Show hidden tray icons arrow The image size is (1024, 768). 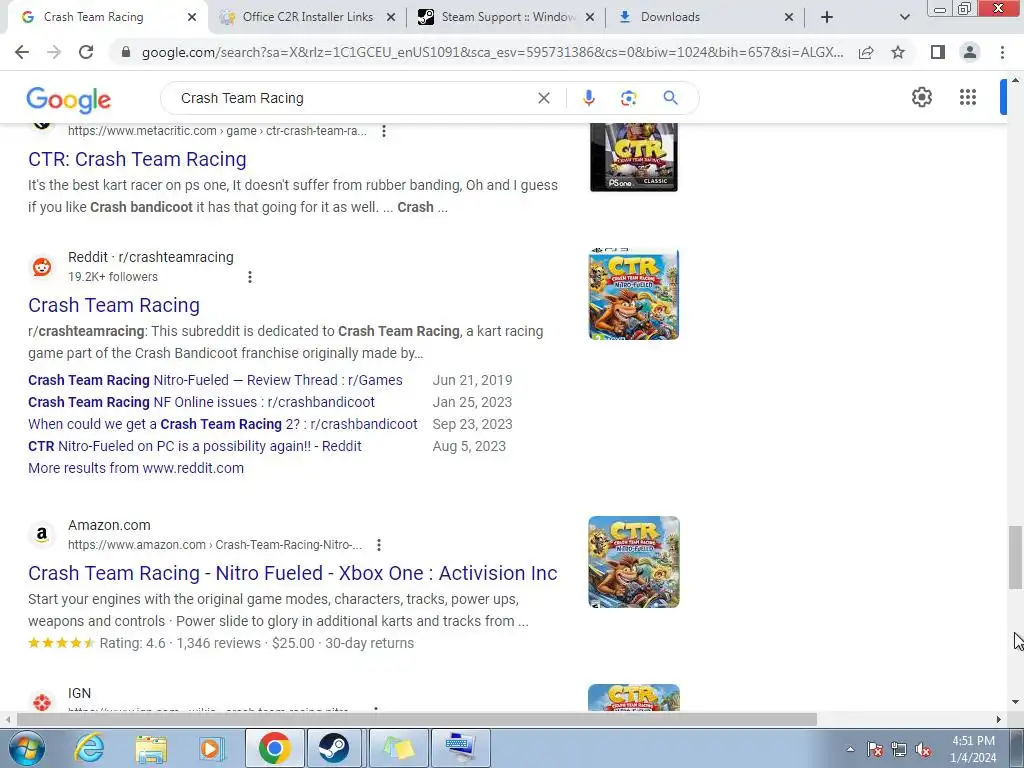click(850, 749)
